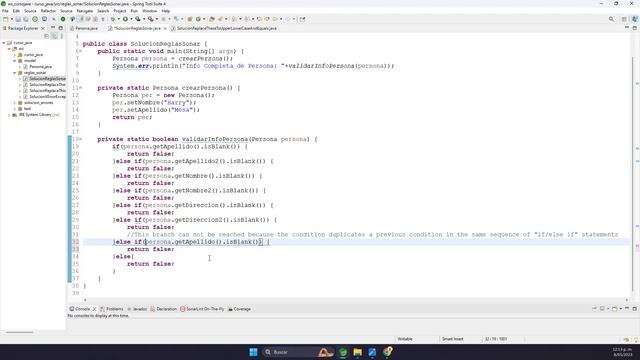Open the Edit menu
This screenshot has height=360, width=640.
click(16, 11)
